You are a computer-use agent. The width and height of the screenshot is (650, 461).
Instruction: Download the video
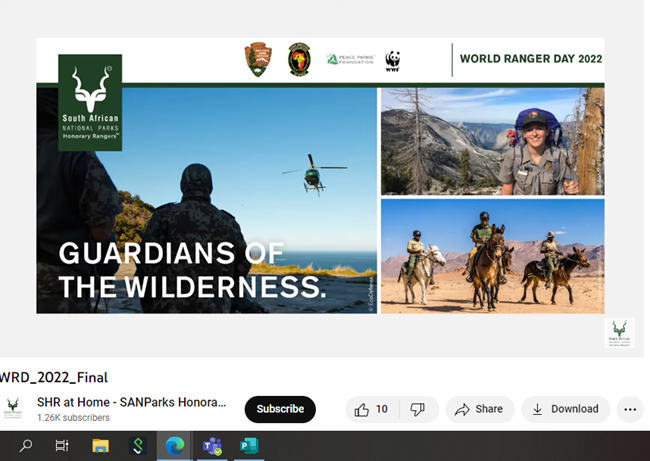[x=565, y=409]
